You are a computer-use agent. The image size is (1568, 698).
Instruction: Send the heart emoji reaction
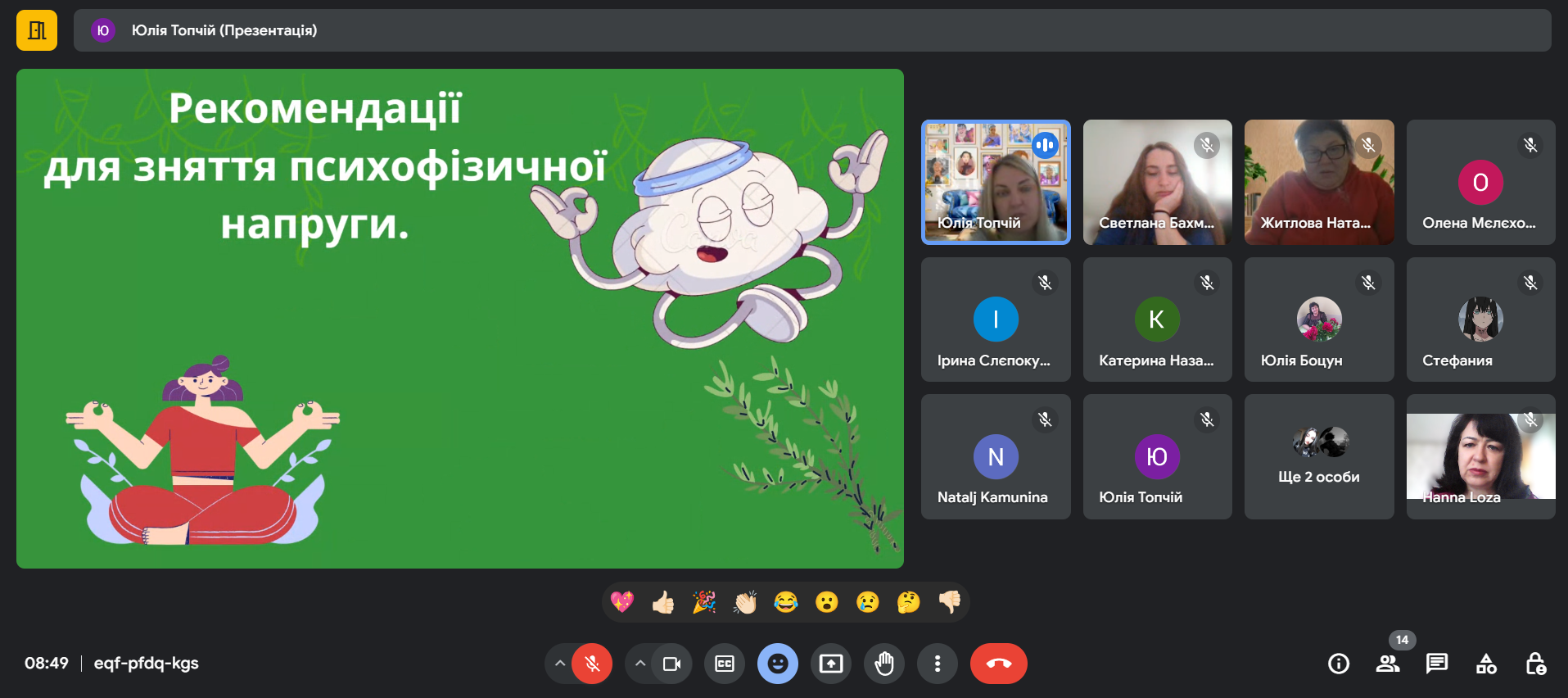622,603
